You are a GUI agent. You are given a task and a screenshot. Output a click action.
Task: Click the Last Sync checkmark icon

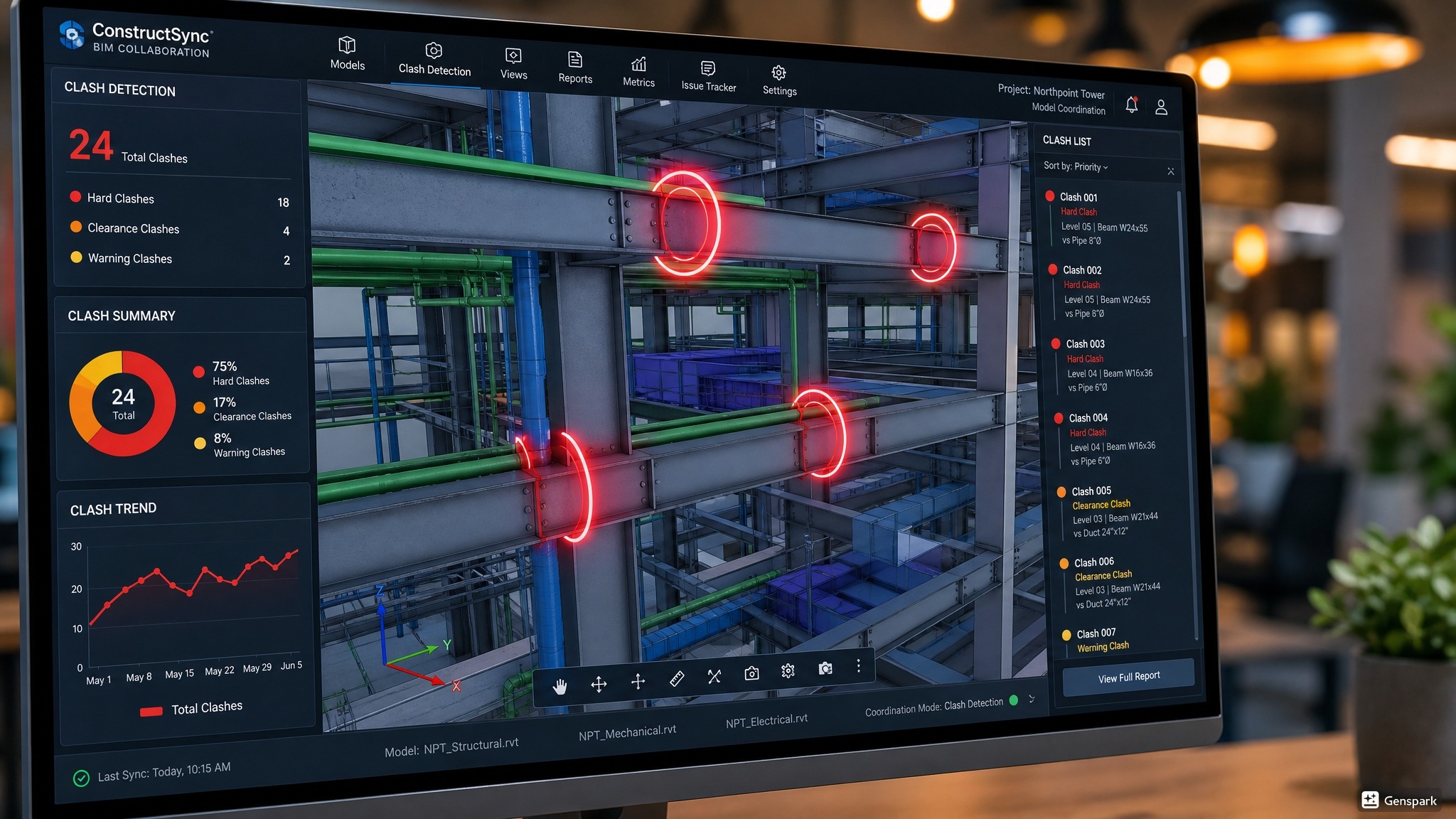tap(81, 778)
